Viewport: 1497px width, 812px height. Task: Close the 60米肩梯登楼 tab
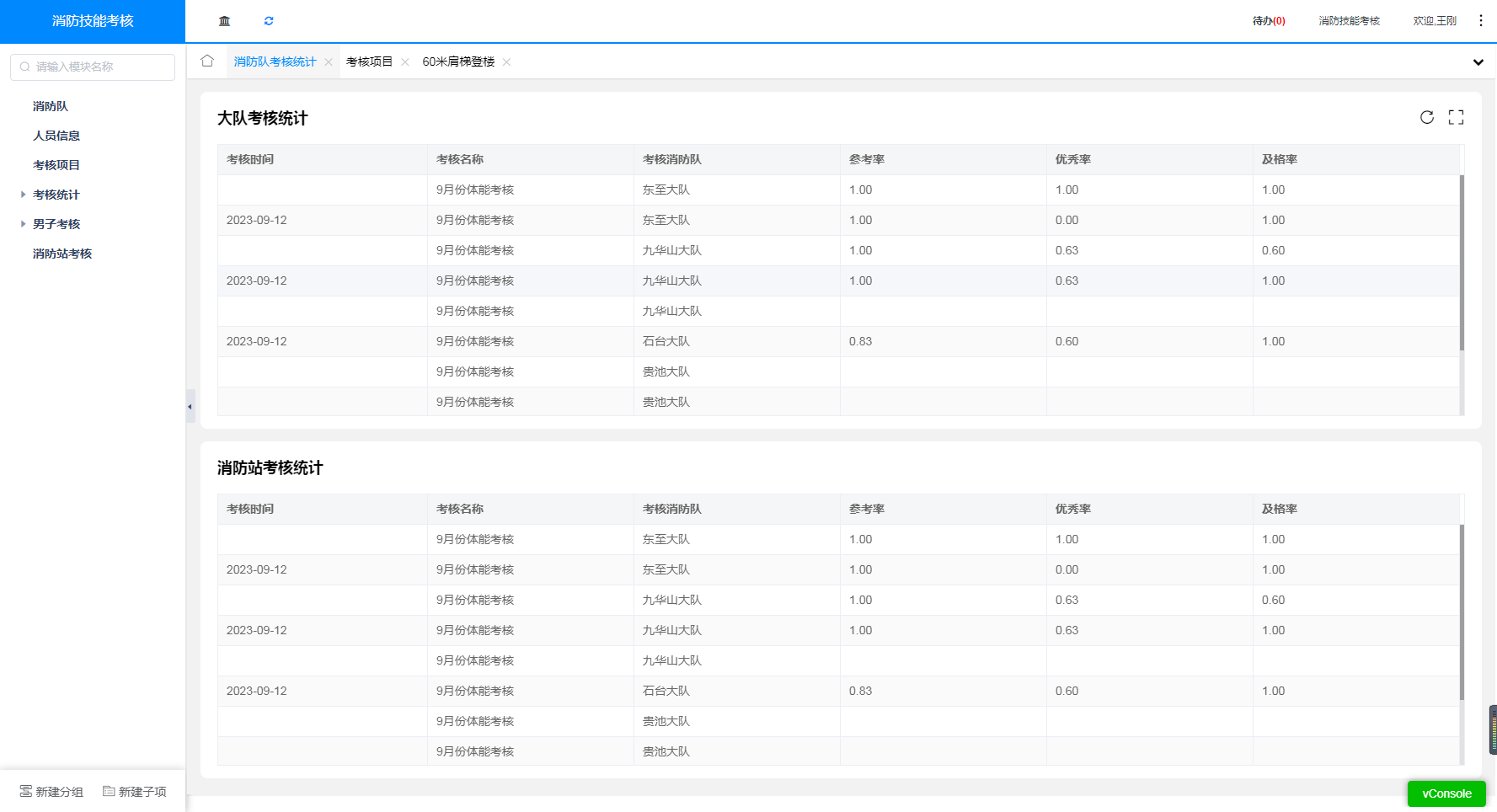coord(506,62)
